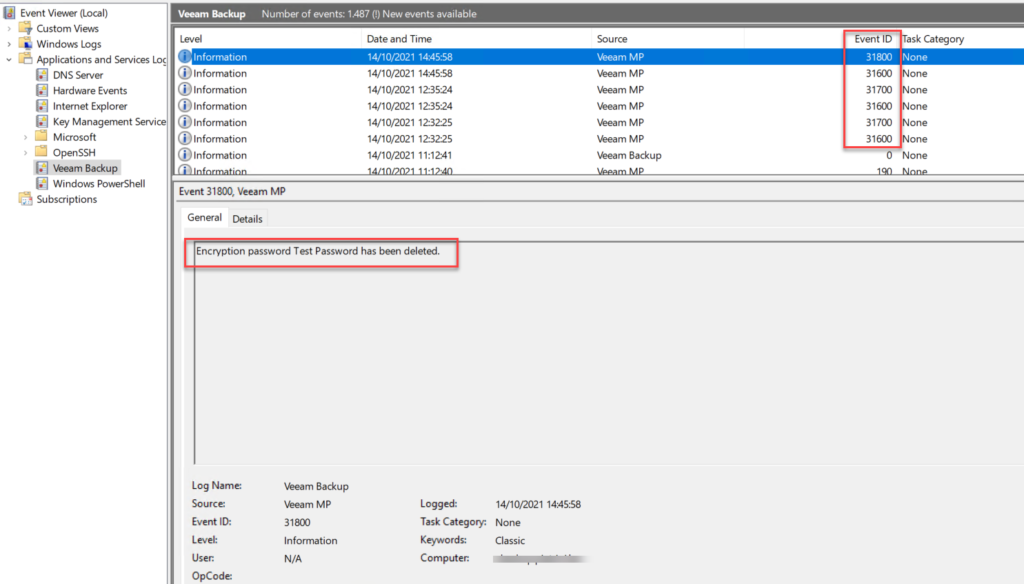1024x584 pixels.
Task: Click the OpenSSH folder icon in the tree
Action: pyautogui.click(x=42, y=152)
